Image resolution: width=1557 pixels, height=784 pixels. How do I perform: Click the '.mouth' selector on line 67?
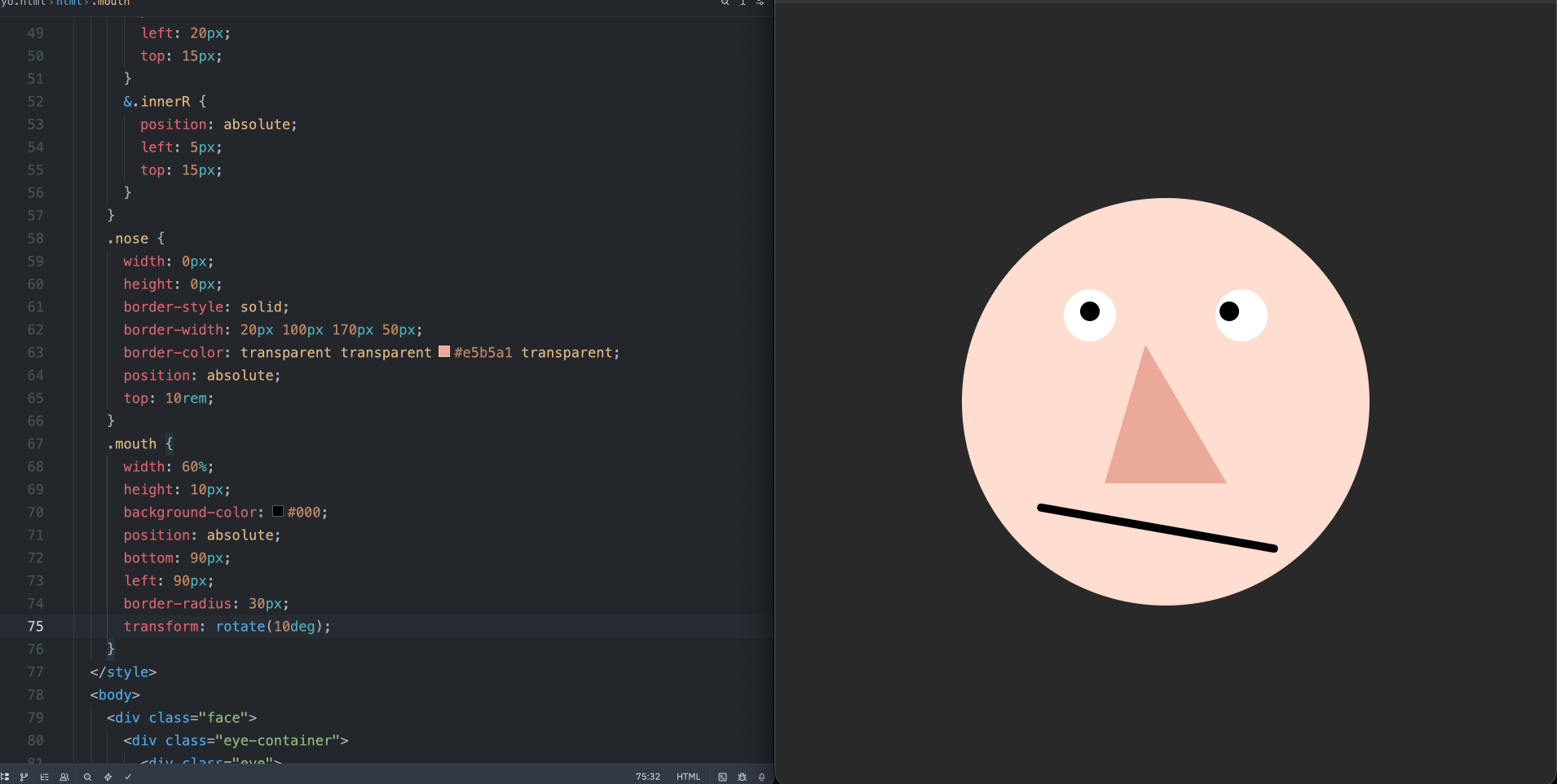pos(132,443)
